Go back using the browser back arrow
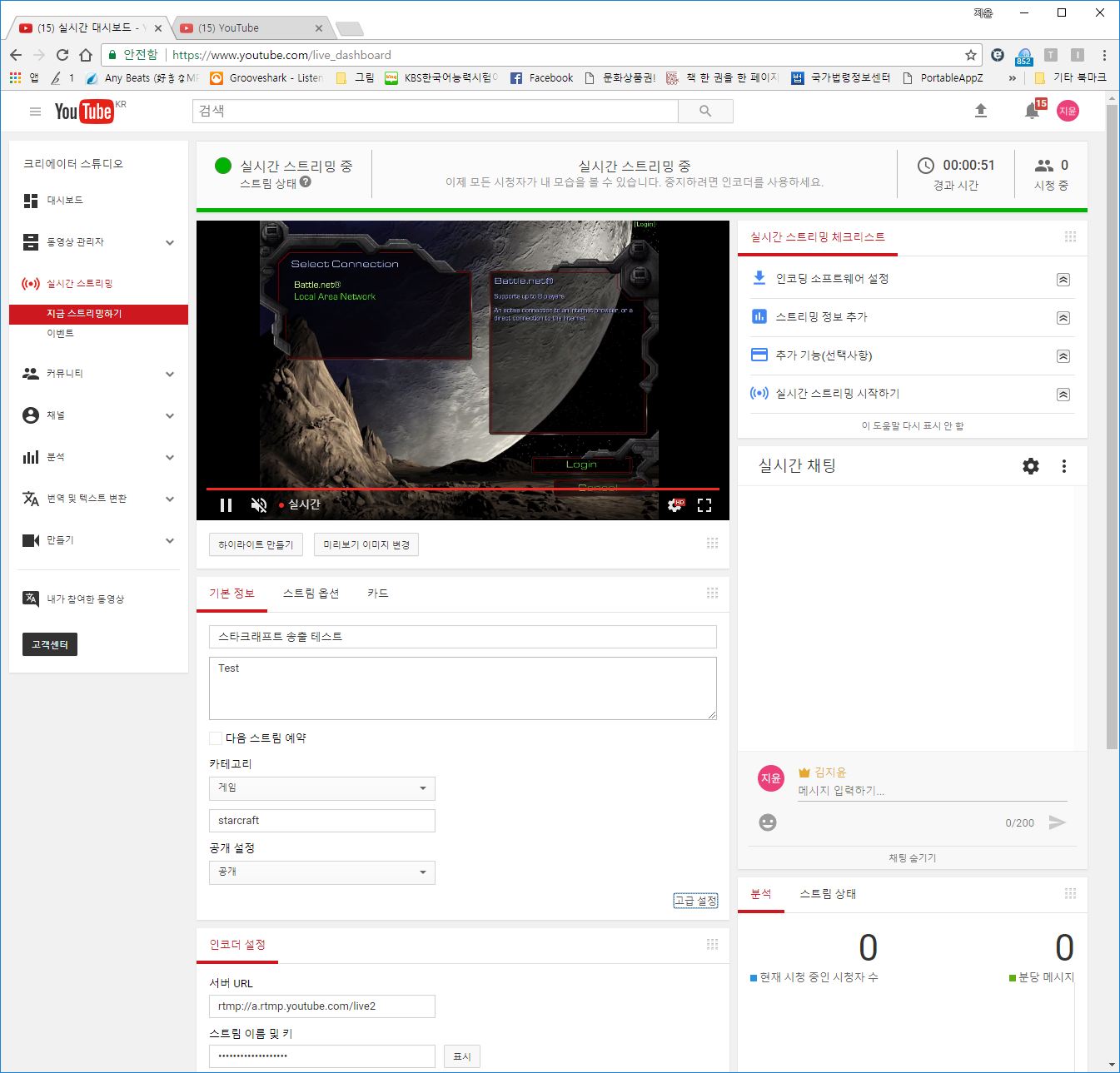This screenshot has width=1120, height=1073. coord(16,55)
